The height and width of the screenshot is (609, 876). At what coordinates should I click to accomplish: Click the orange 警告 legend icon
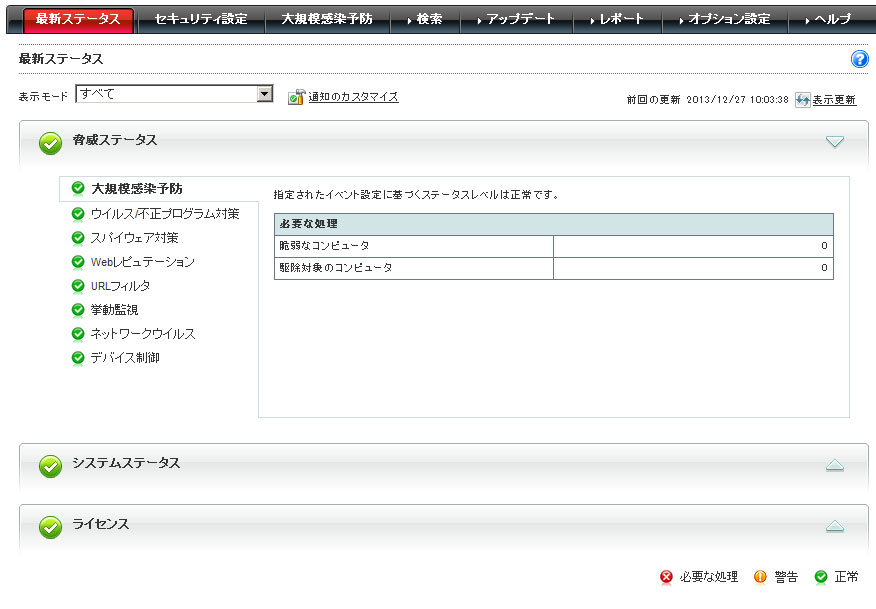tap(760, 577)
